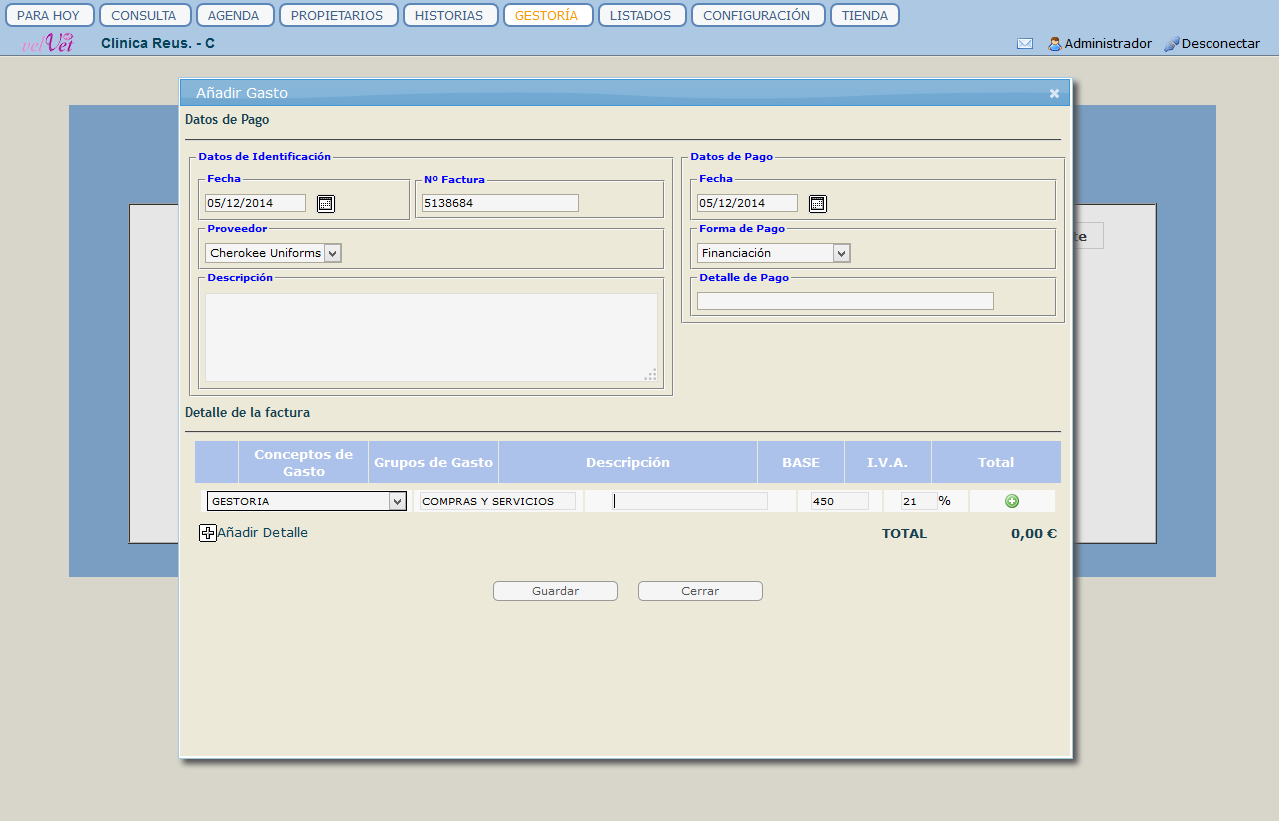This screenshot has width=1279, height=821.
Task: Focus the Nº Factura input field
Action: pos(500,203)
